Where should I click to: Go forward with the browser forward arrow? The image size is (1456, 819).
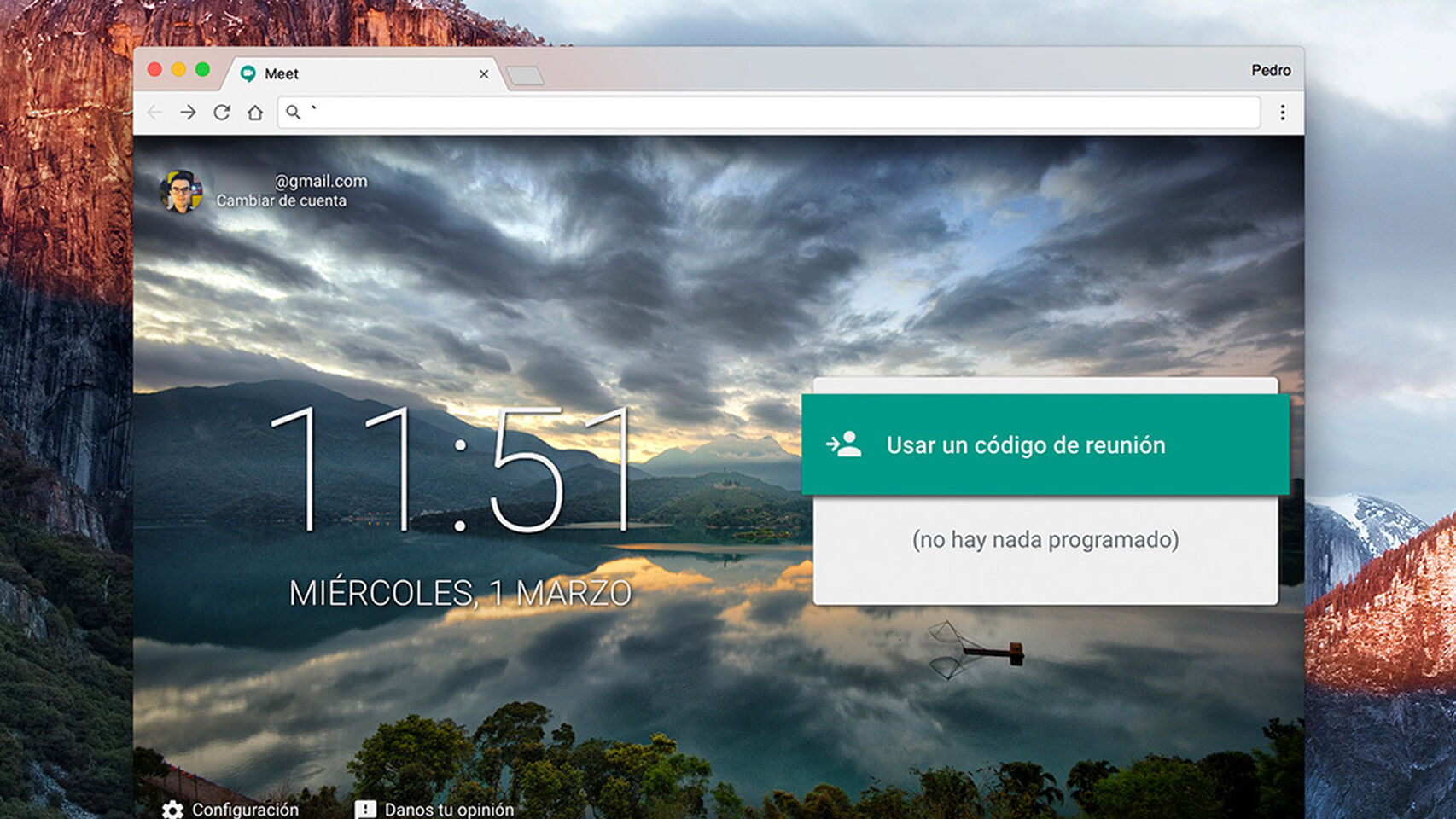[188, 113]
